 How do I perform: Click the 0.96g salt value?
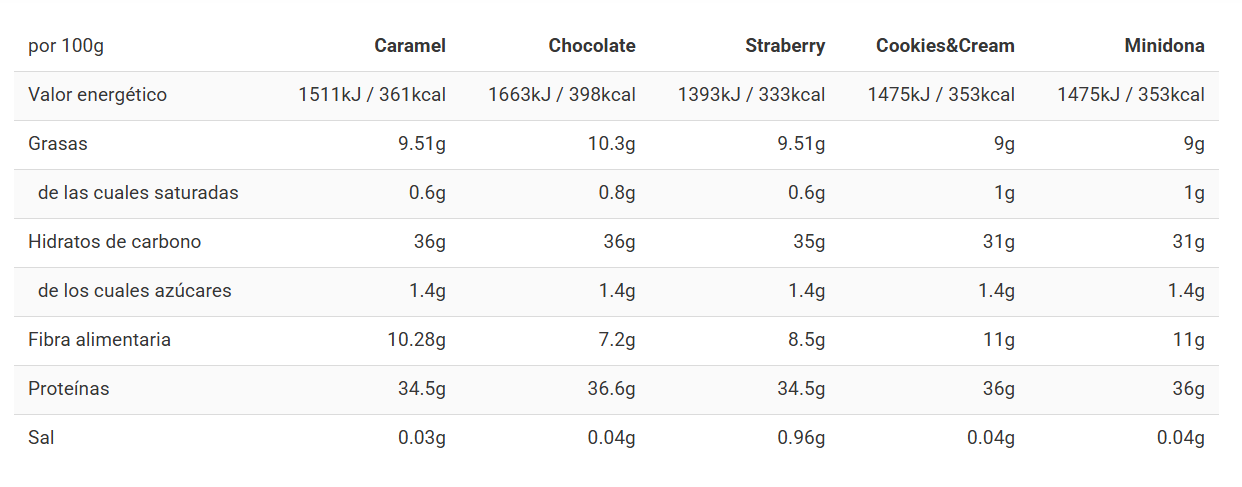[801, 438]
